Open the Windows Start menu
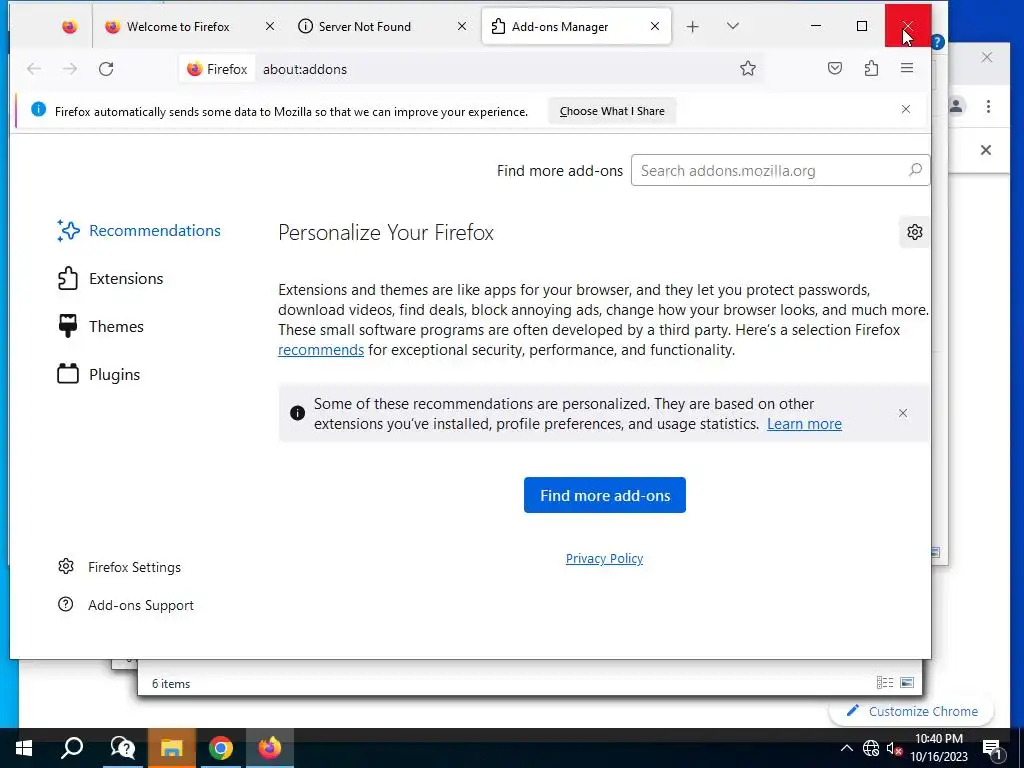This screenshot has height=768, width=1024. coord(24,748)
